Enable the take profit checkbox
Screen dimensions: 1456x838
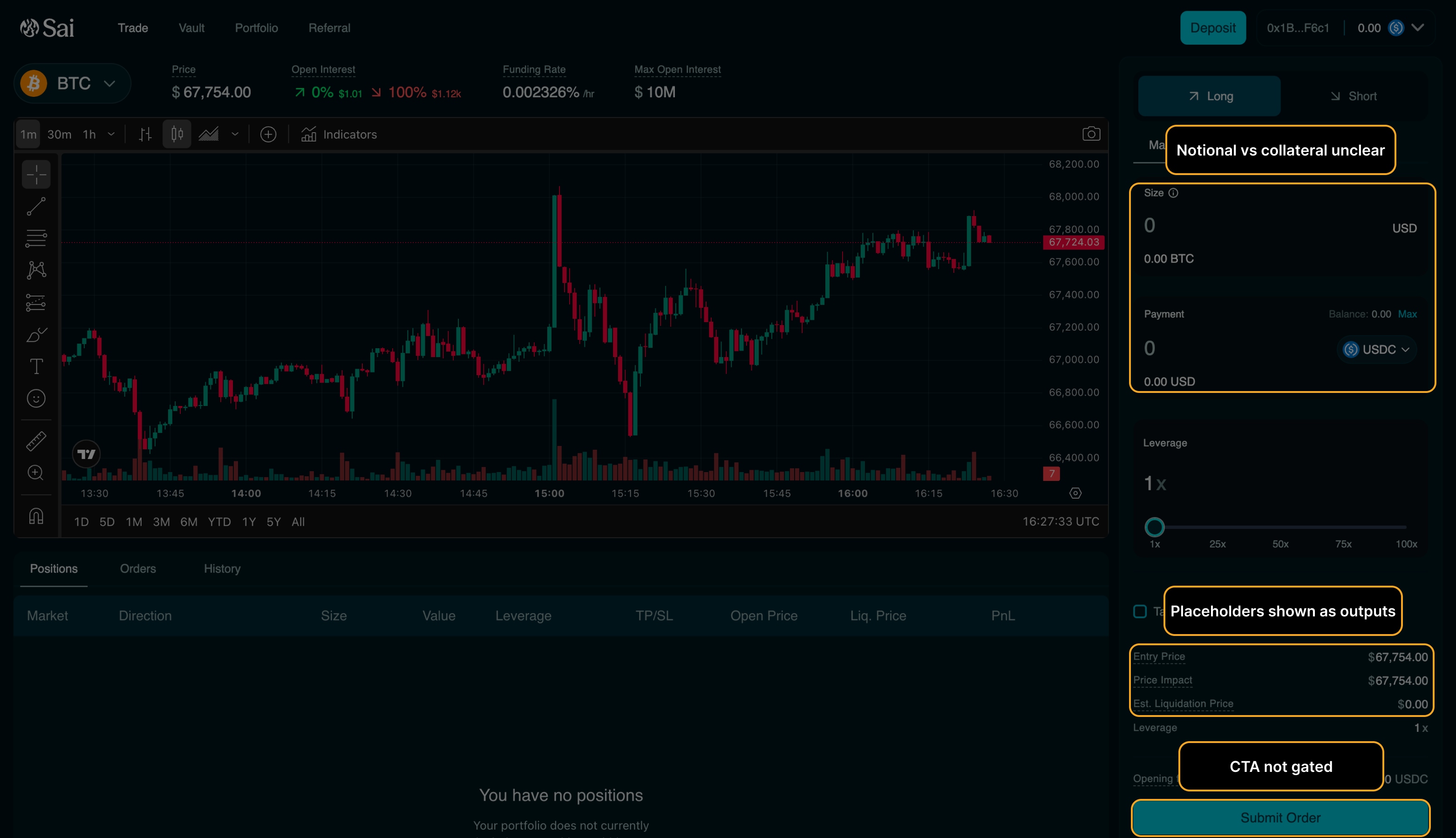tap(1140, 611)
